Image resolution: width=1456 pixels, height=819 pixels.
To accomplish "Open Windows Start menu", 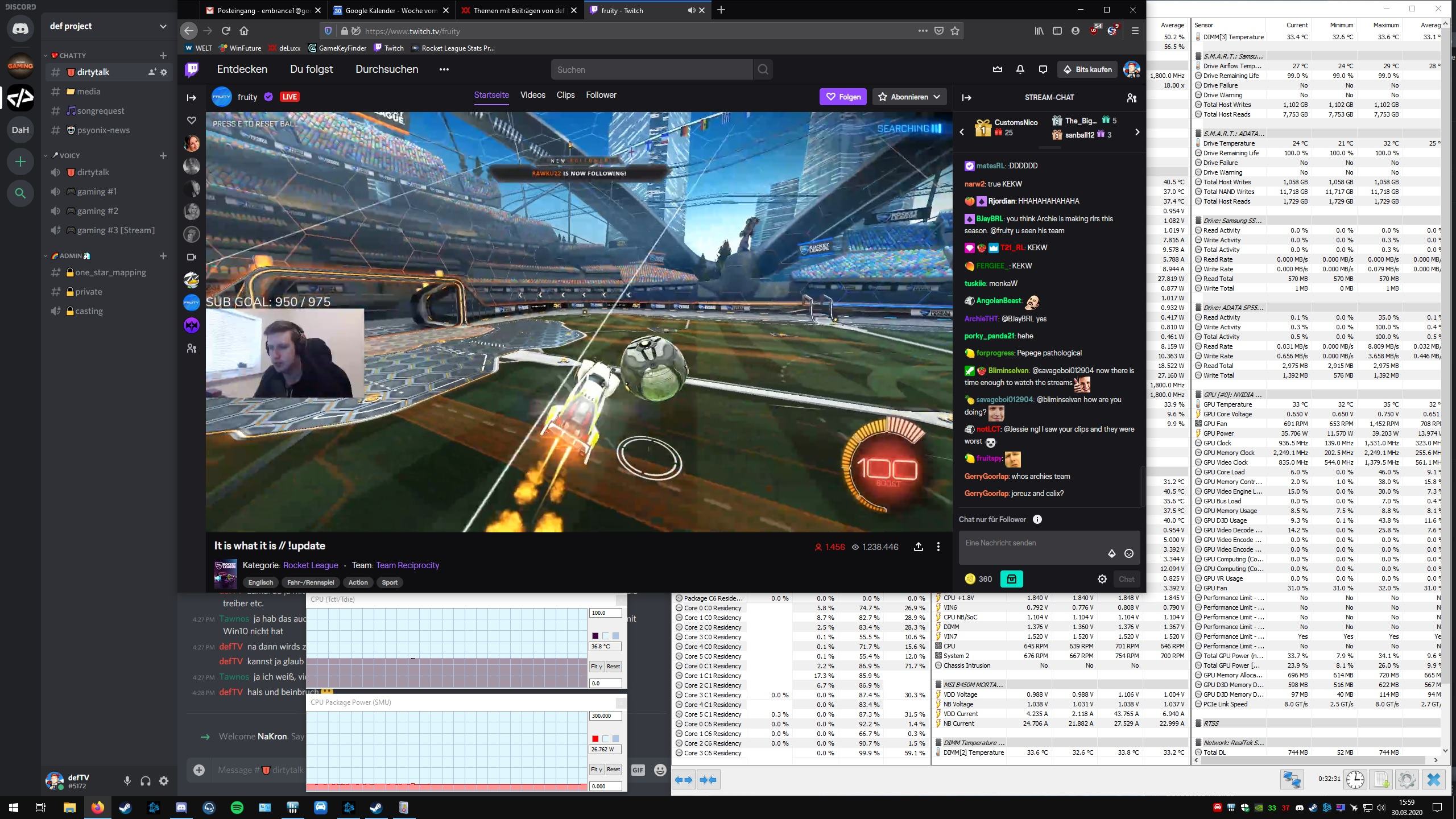I will pos(14,808).
